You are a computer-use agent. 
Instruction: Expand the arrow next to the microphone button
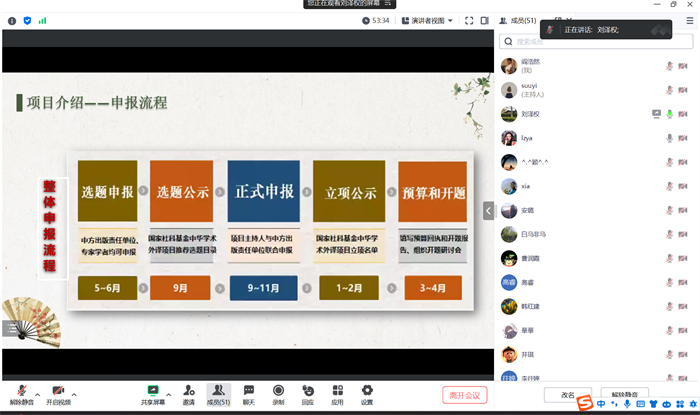click(38, 392)
